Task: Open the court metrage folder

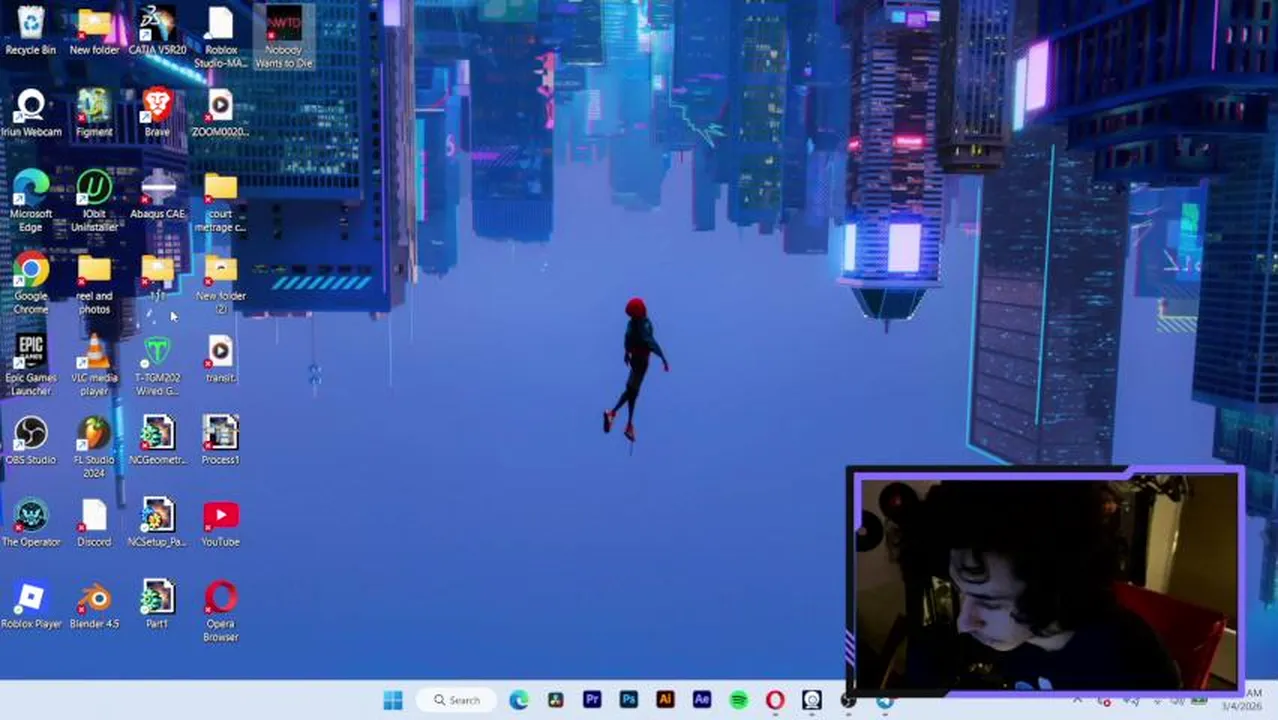Action: [x=221, y=202]
